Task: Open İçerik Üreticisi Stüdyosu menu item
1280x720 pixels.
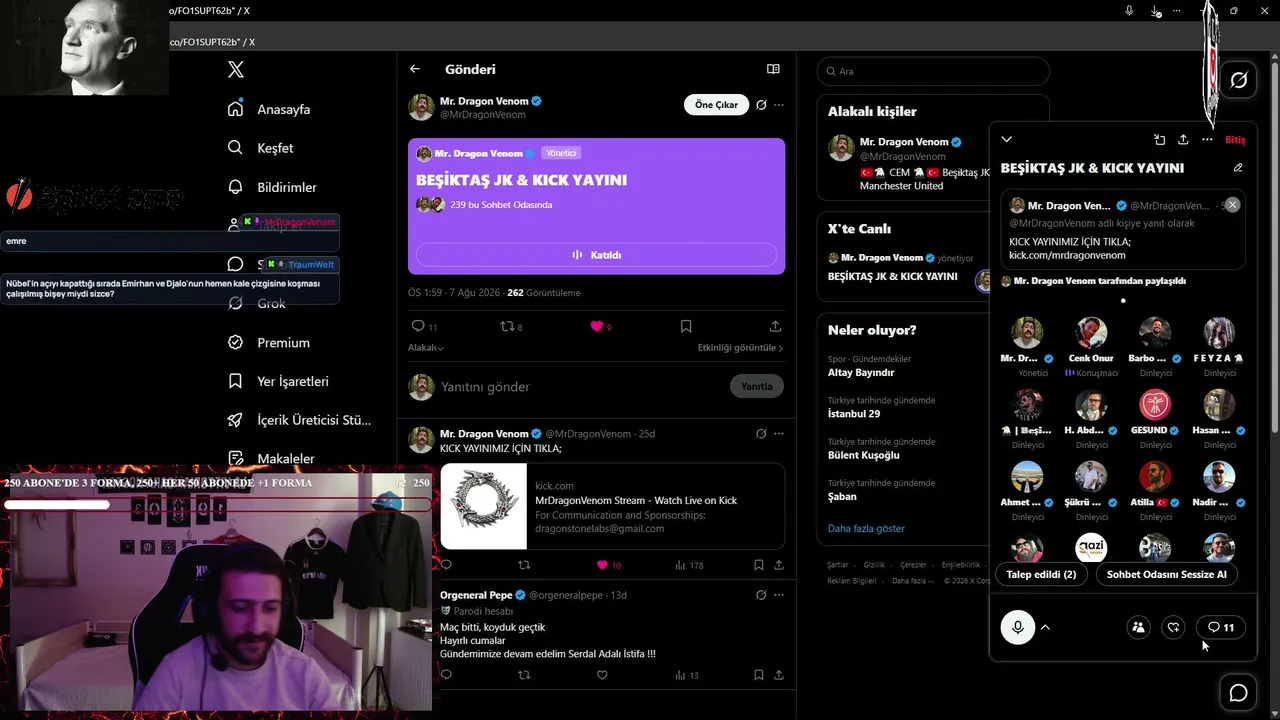Action: click(299, 420)
